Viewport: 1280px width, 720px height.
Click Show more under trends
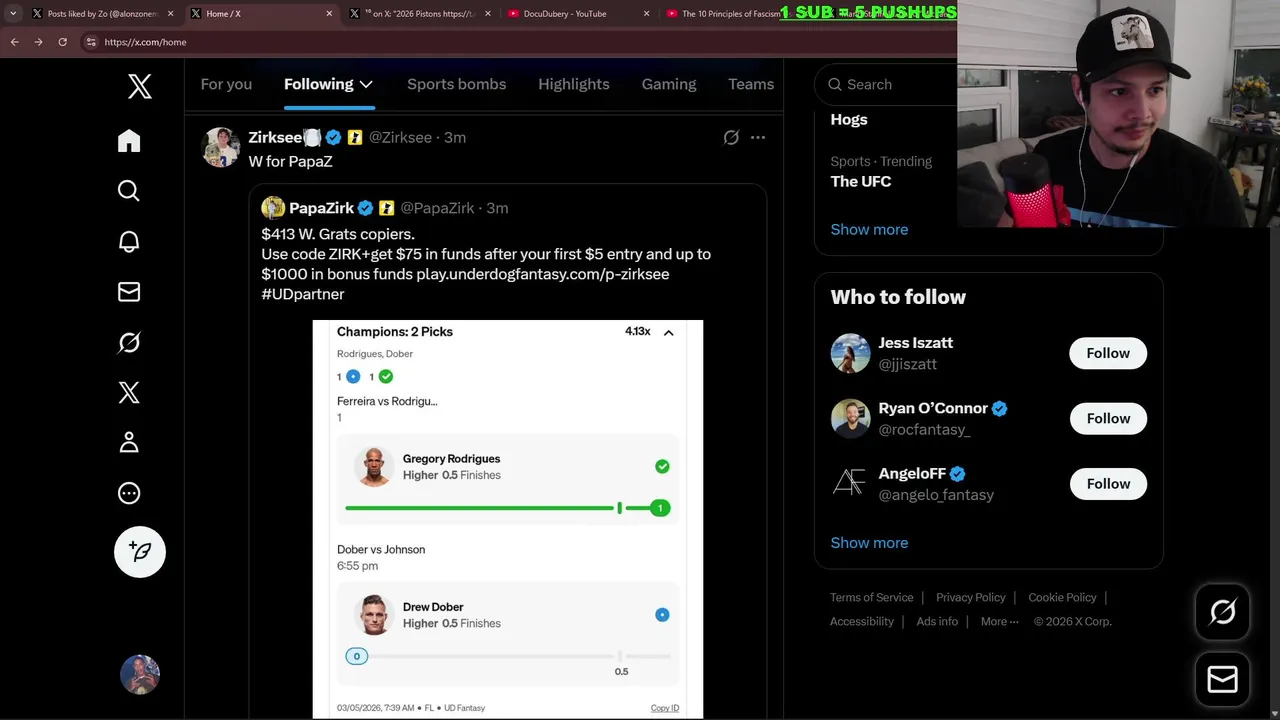869,229
